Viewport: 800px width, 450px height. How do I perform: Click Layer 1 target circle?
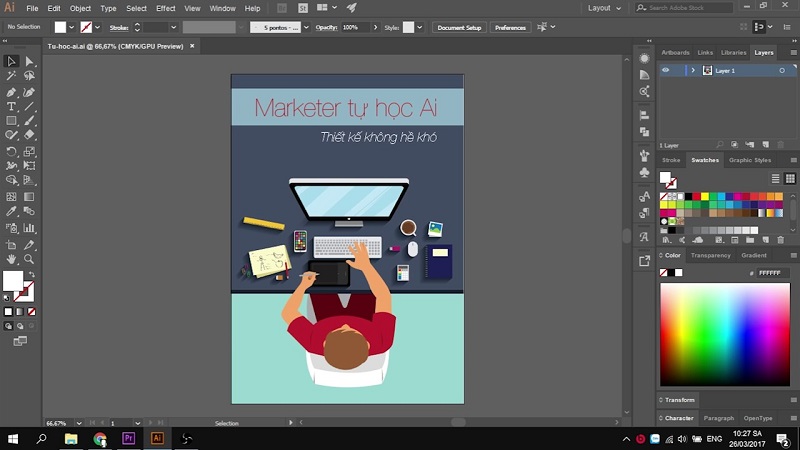coord(782,70)
